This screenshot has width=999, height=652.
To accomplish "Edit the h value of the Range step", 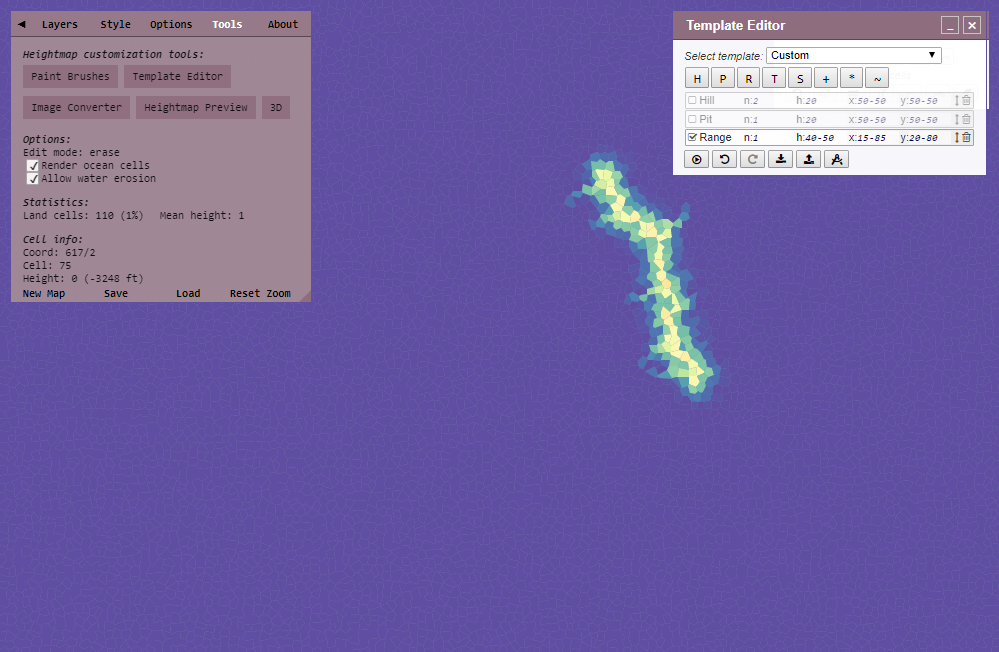I will point(815,137).
